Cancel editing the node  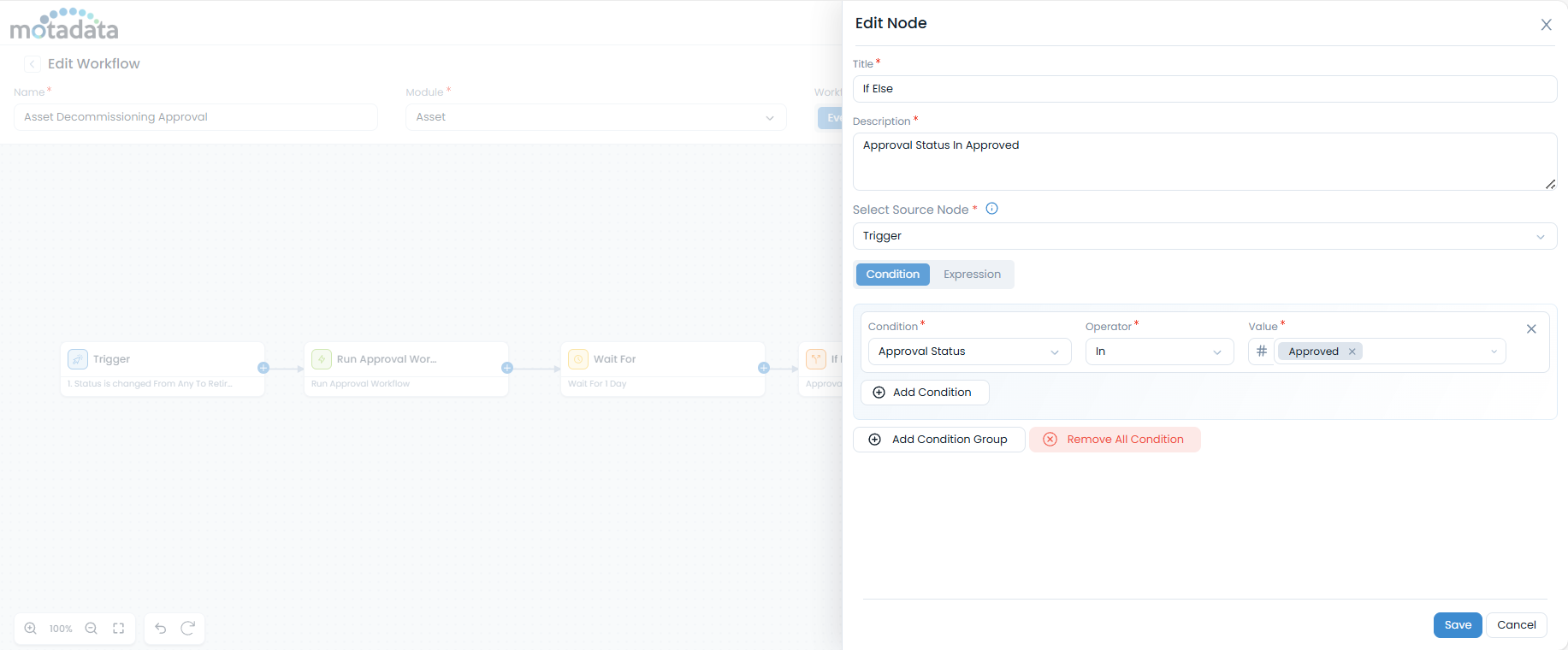[1516, 625]
